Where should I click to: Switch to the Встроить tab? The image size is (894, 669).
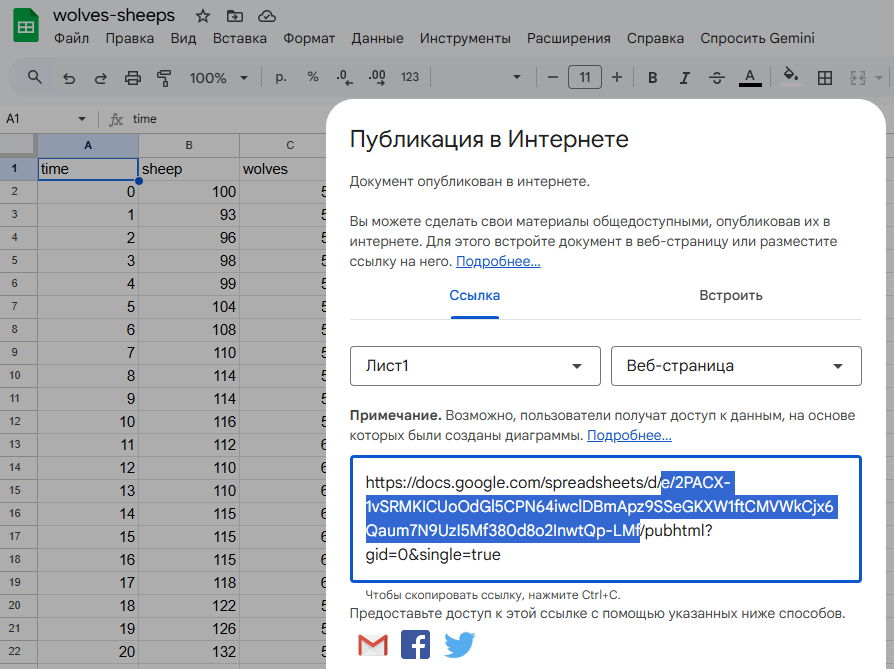click(730, 295)
